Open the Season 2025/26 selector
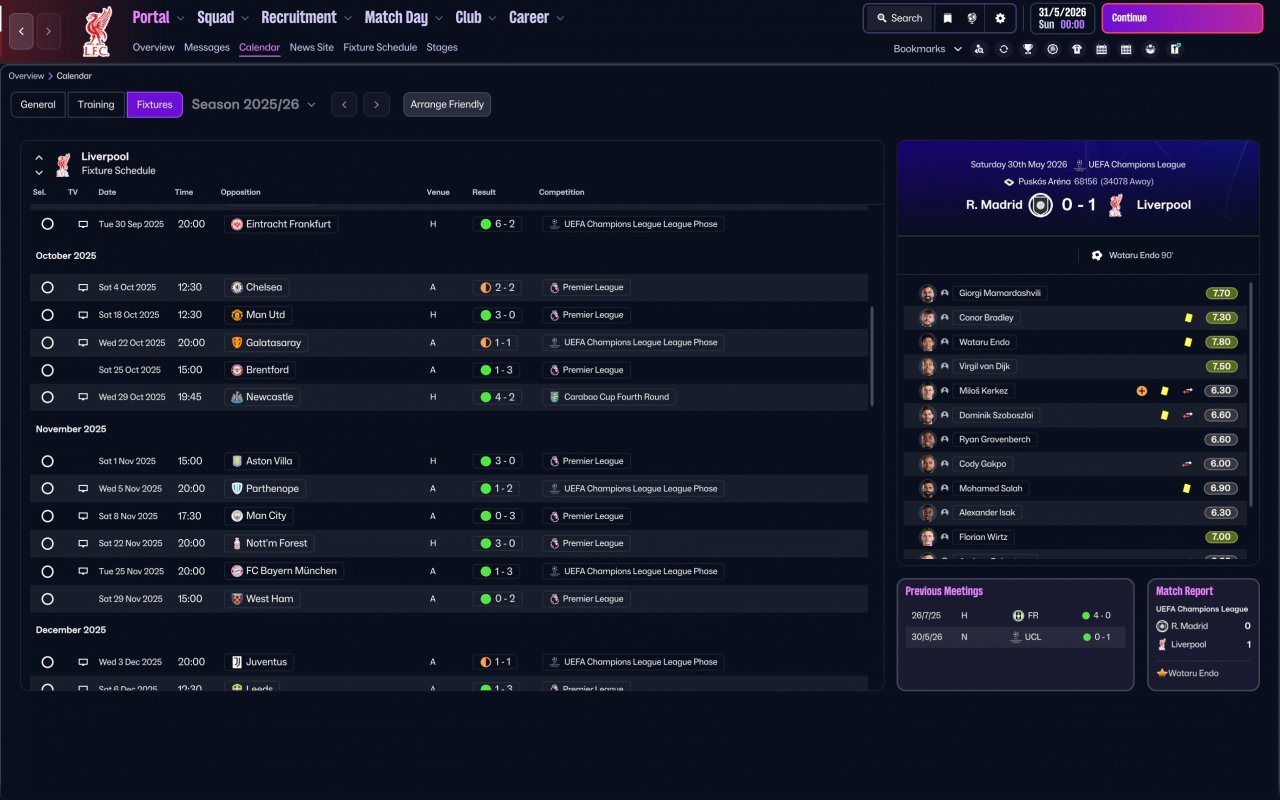Viewport: 1280px width, 800px height. 254,105
